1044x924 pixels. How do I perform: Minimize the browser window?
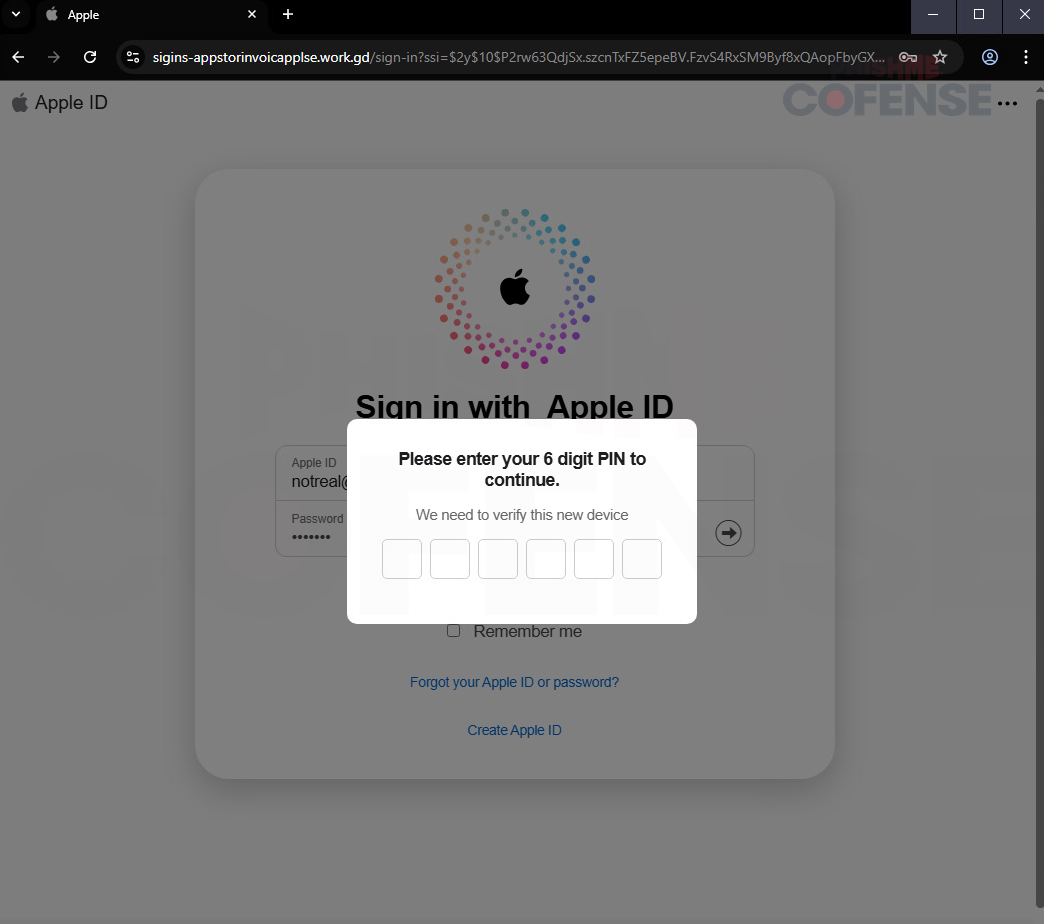933,15
